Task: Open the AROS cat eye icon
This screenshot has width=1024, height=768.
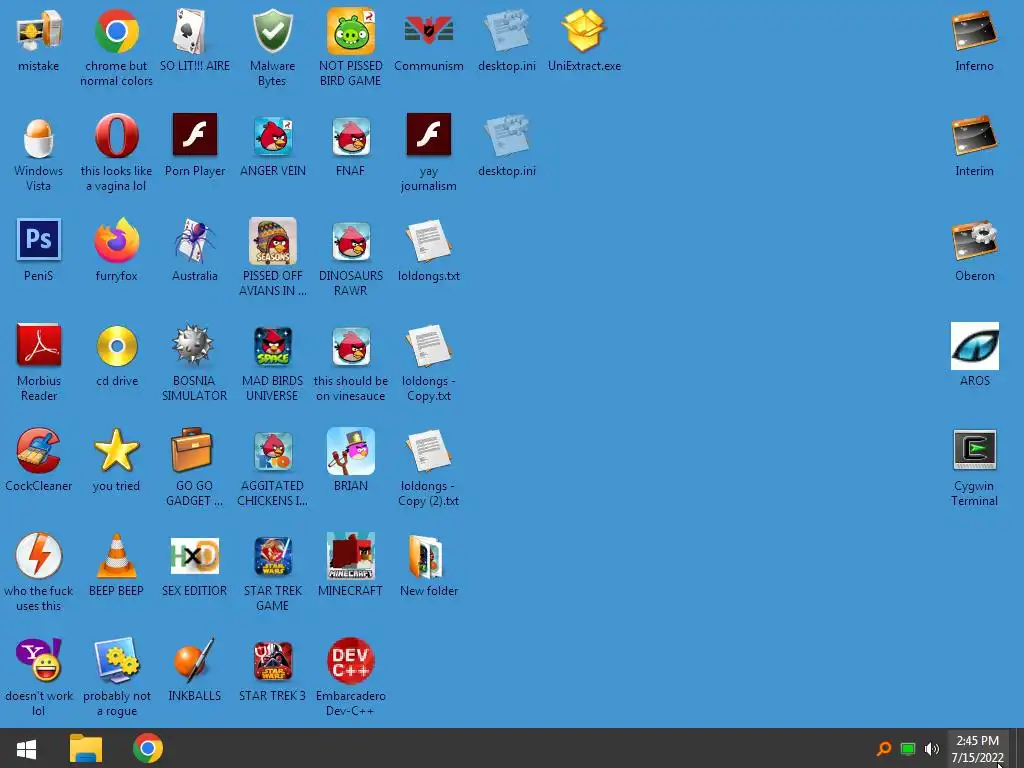Action: 974,346
